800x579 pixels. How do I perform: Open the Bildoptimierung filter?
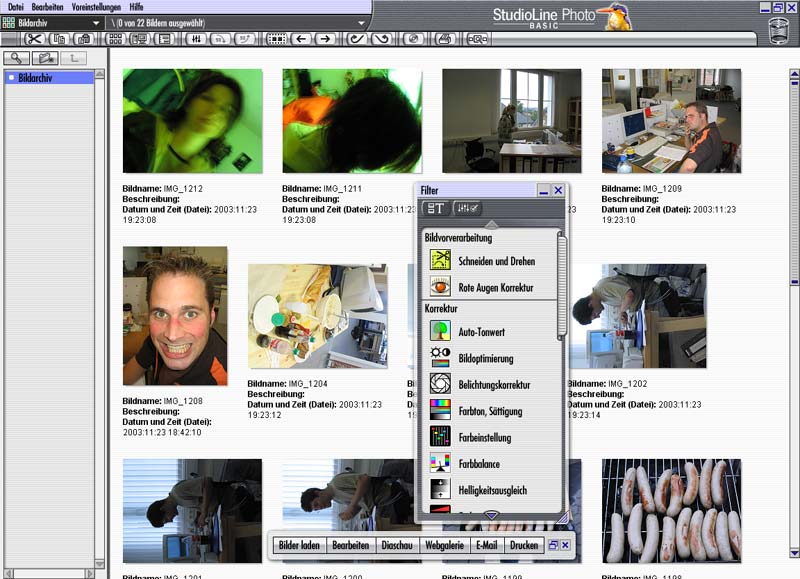[x=471, y=358]
